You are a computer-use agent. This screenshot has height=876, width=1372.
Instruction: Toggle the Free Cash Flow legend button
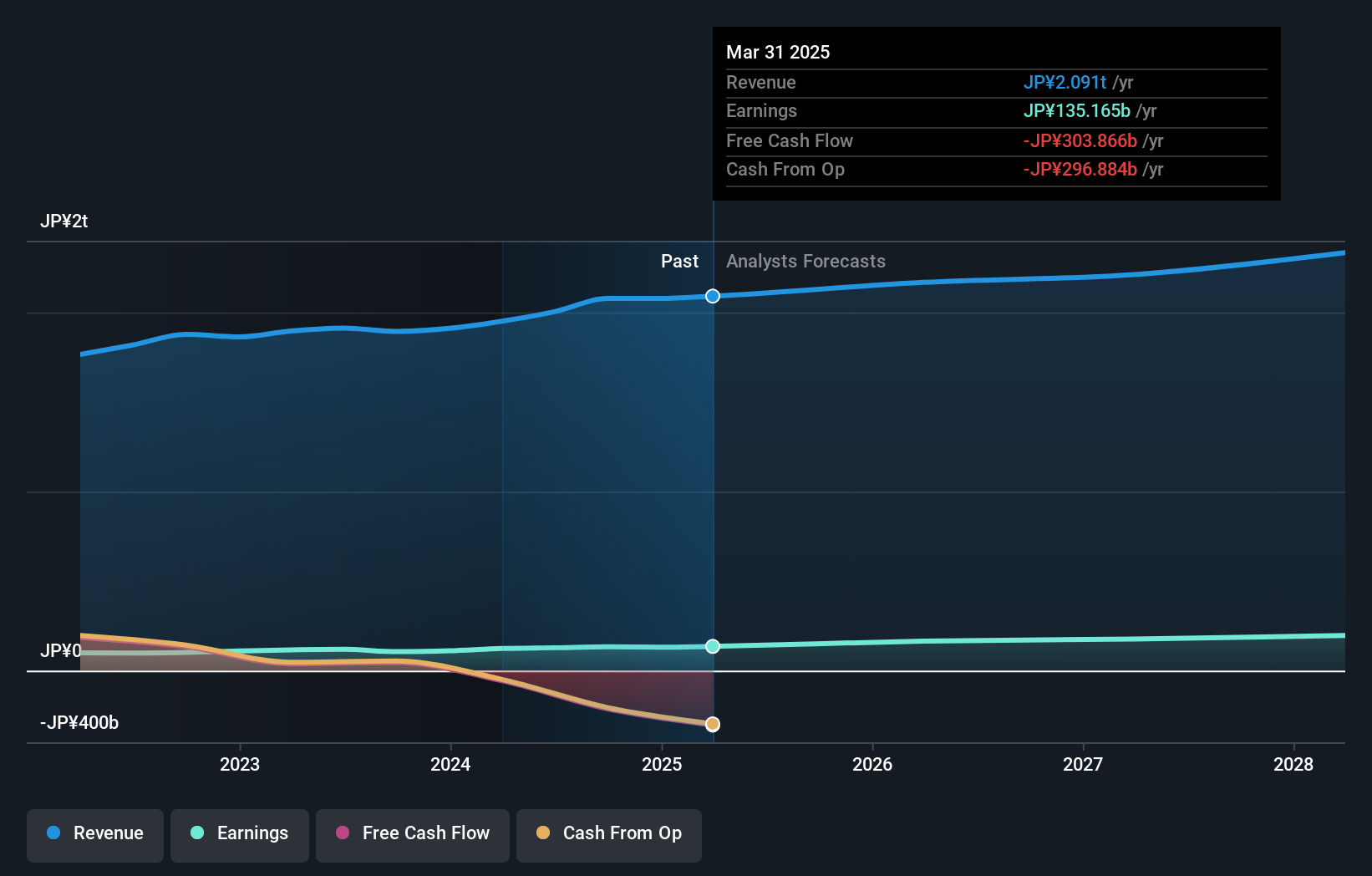413,835
